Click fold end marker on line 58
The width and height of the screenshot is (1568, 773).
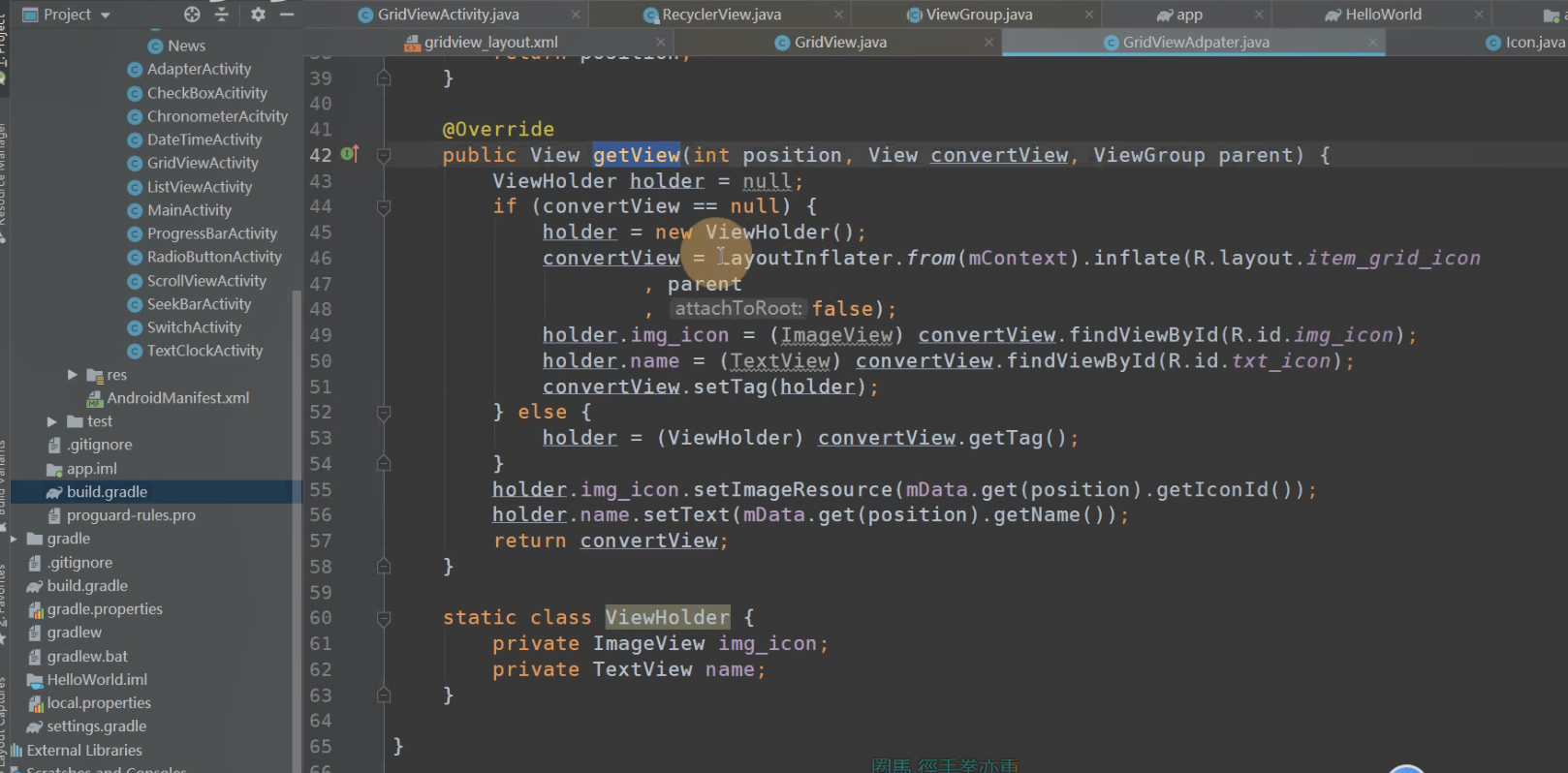click(x=384, y=567)
